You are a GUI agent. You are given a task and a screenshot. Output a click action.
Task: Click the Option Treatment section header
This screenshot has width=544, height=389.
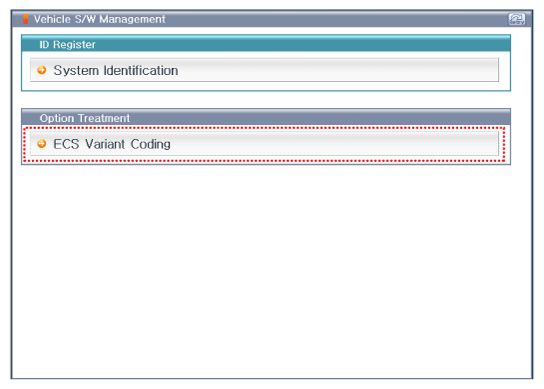(x=266, y=117)
